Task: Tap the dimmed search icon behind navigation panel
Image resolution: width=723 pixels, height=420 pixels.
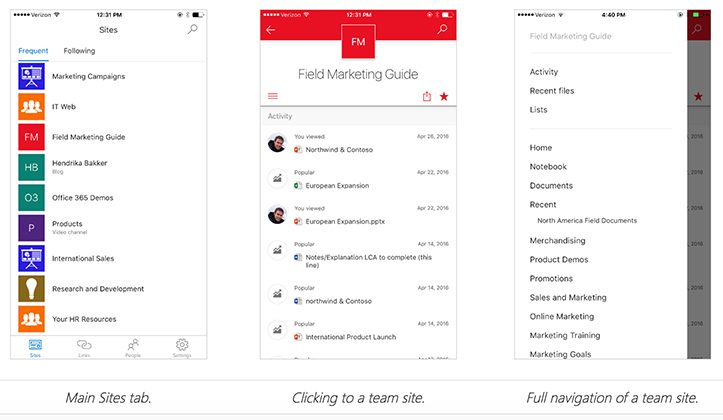Action: pos(697,29)
